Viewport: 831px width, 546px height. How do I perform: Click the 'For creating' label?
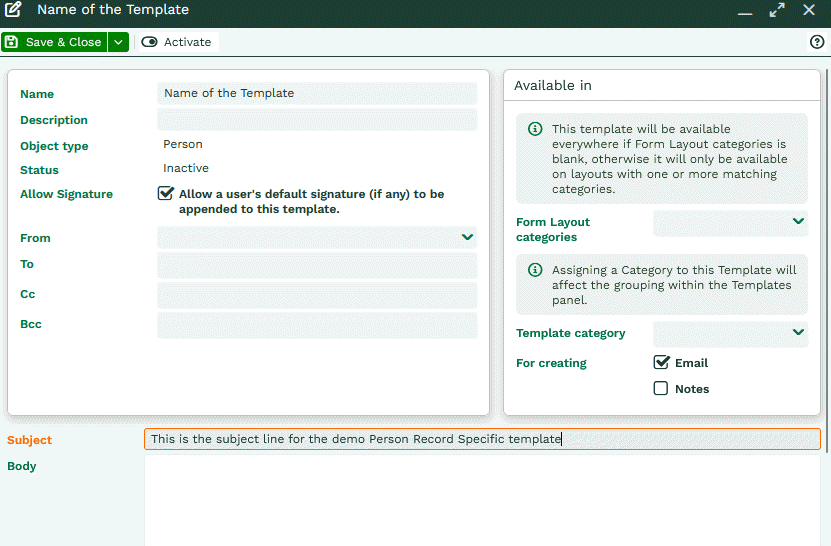[551, 363]
